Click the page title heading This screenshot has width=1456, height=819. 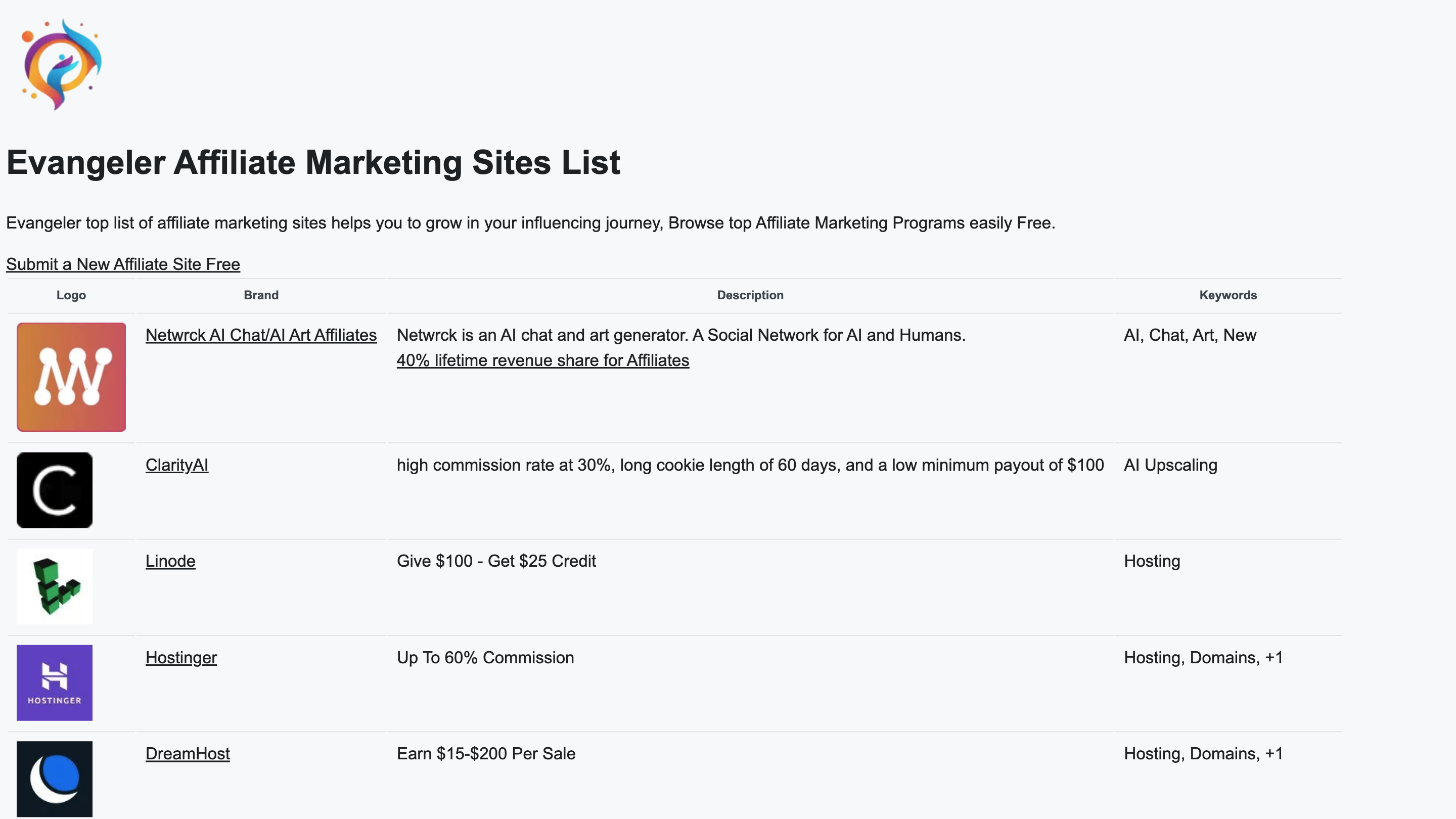(x=313, y=163)
